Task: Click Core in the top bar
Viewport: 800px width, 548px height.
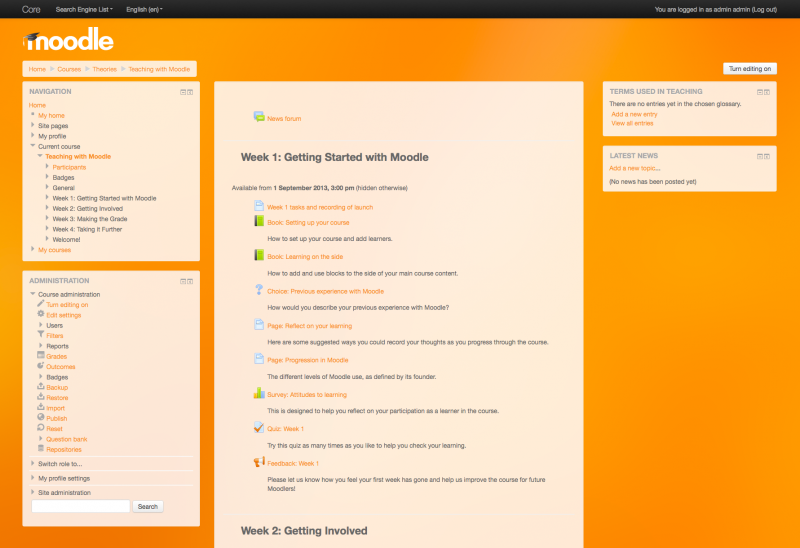Action: point(31,9)
